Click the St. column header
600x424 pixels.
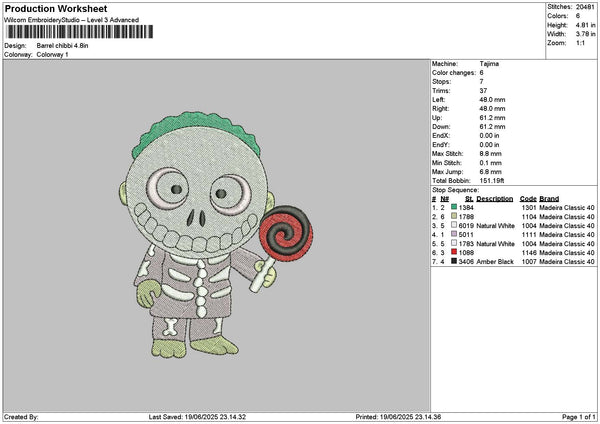pyautogui.click(x=468, y=198)
